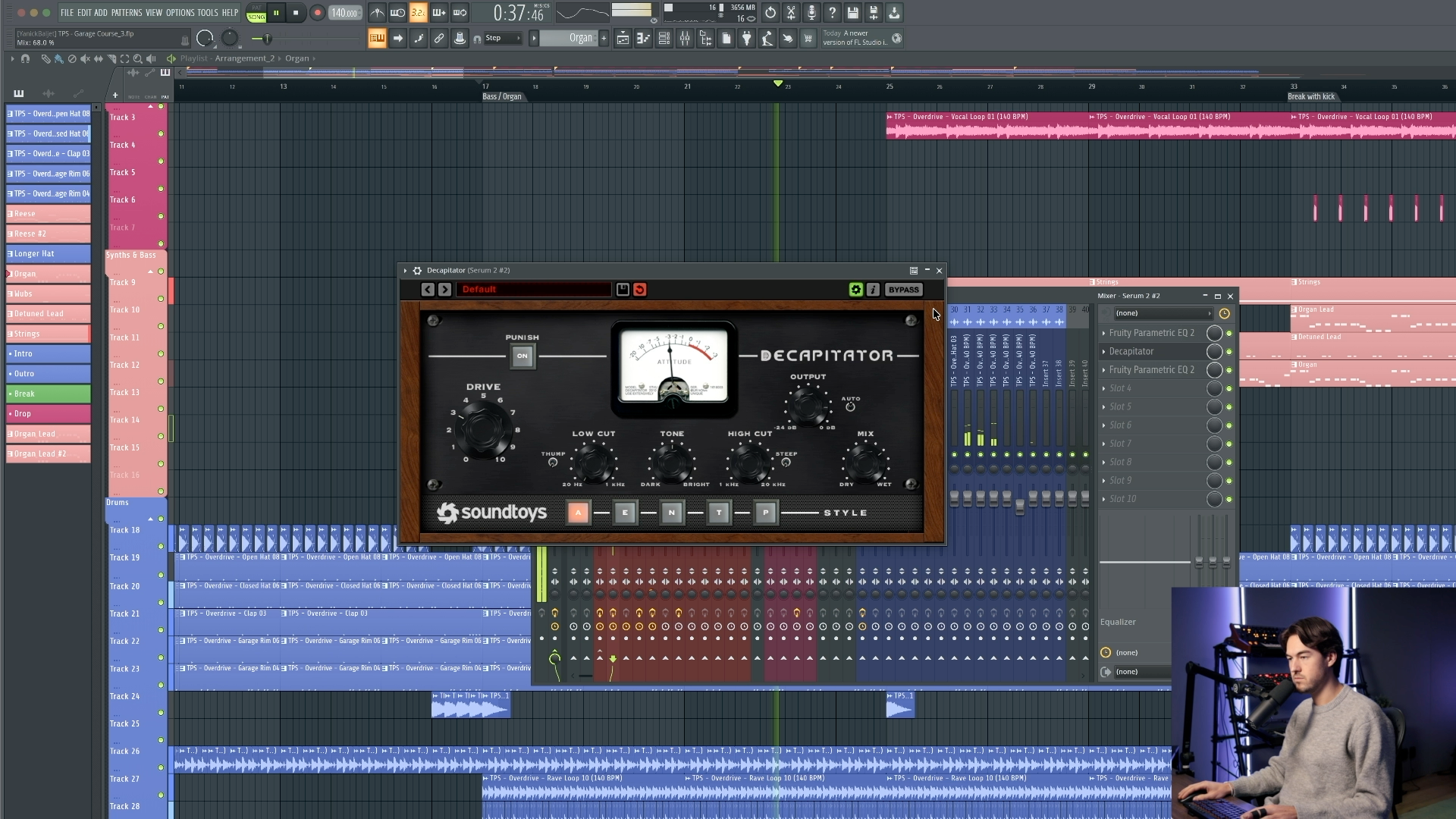Open the Channel rack icon
This screenshot has width=1456, height=819.
coord(664,39)
